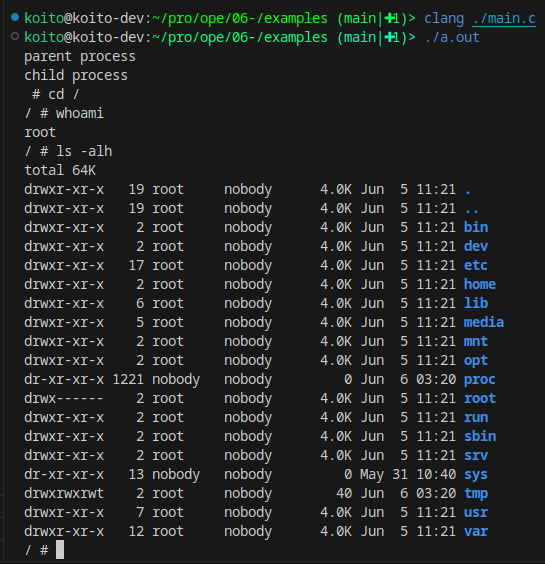Viewport: 545px width, 564px height.
Task: Select the 'root' whoami output line
Action: 40,132
